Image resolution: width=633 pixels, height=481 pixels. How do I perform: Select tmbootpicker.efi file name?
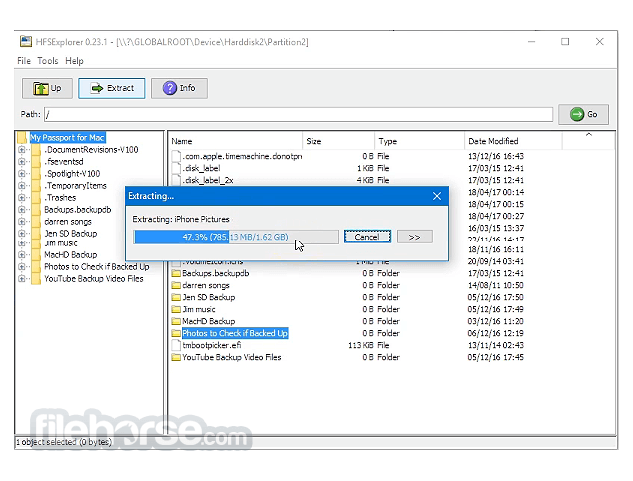pos(212,345)
